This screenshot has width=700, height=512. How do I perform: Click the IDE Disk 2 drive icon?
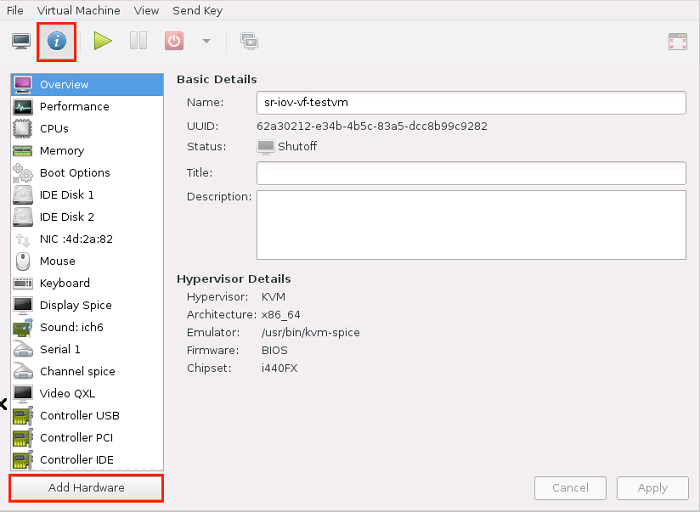tap(23, 217)
